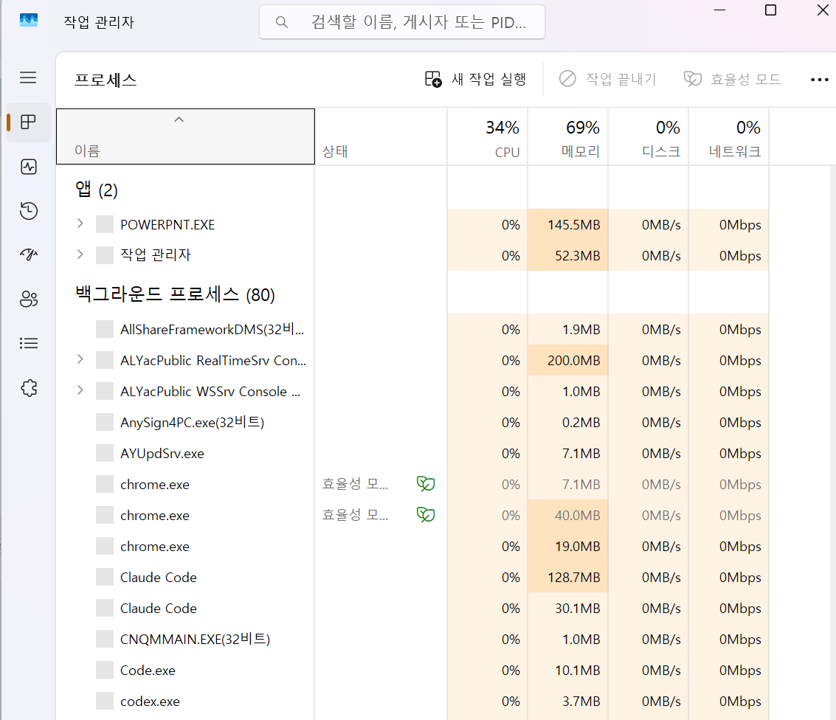Open the toolbar overflow menu (three dots)
Image resolution: width=836 pixels, height=720 pixels.
(820, 78)
